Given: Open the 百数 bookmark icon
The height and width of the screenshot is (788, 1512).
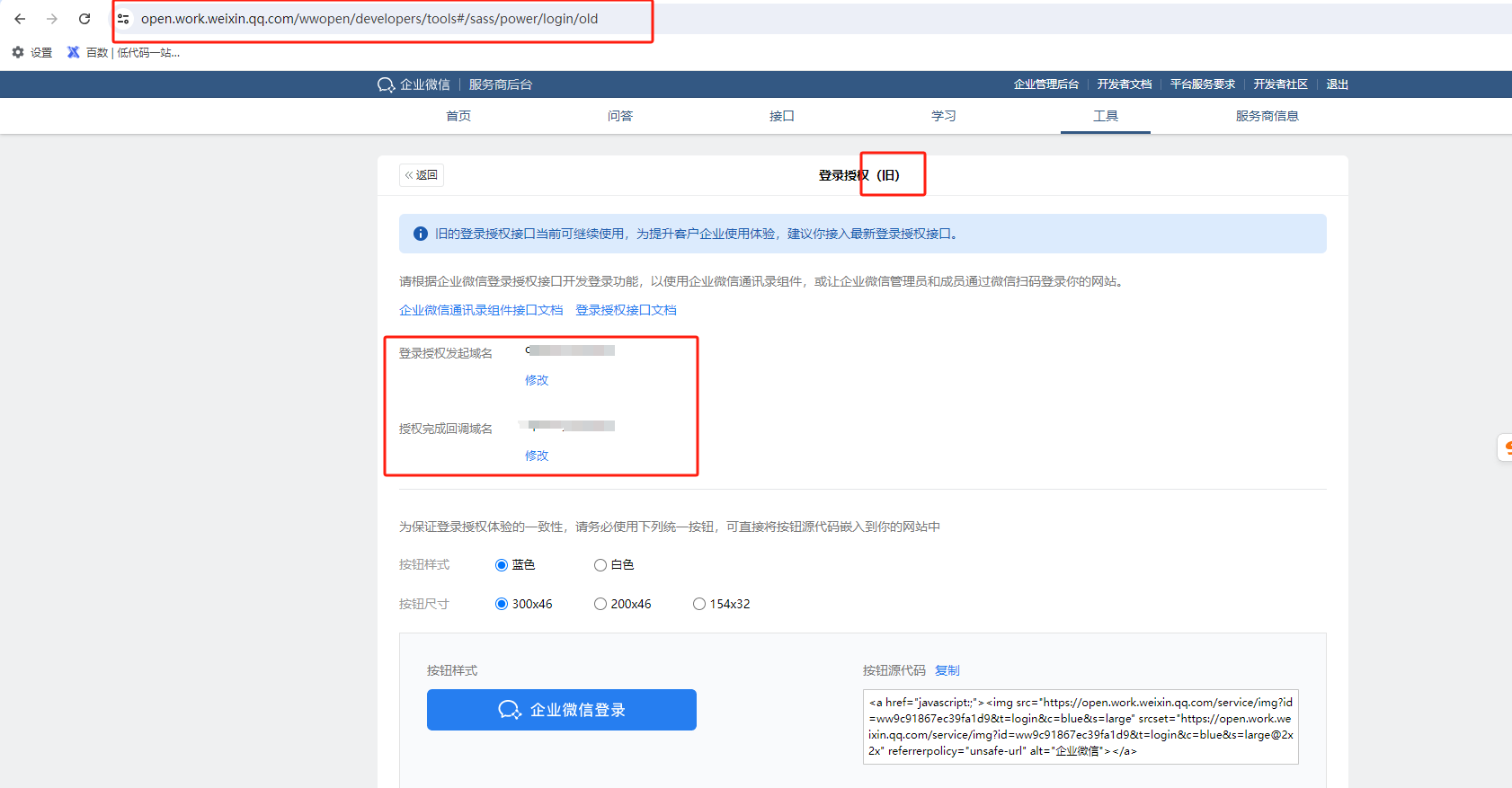Looking at the screenshot, I should tap(74, 52).
